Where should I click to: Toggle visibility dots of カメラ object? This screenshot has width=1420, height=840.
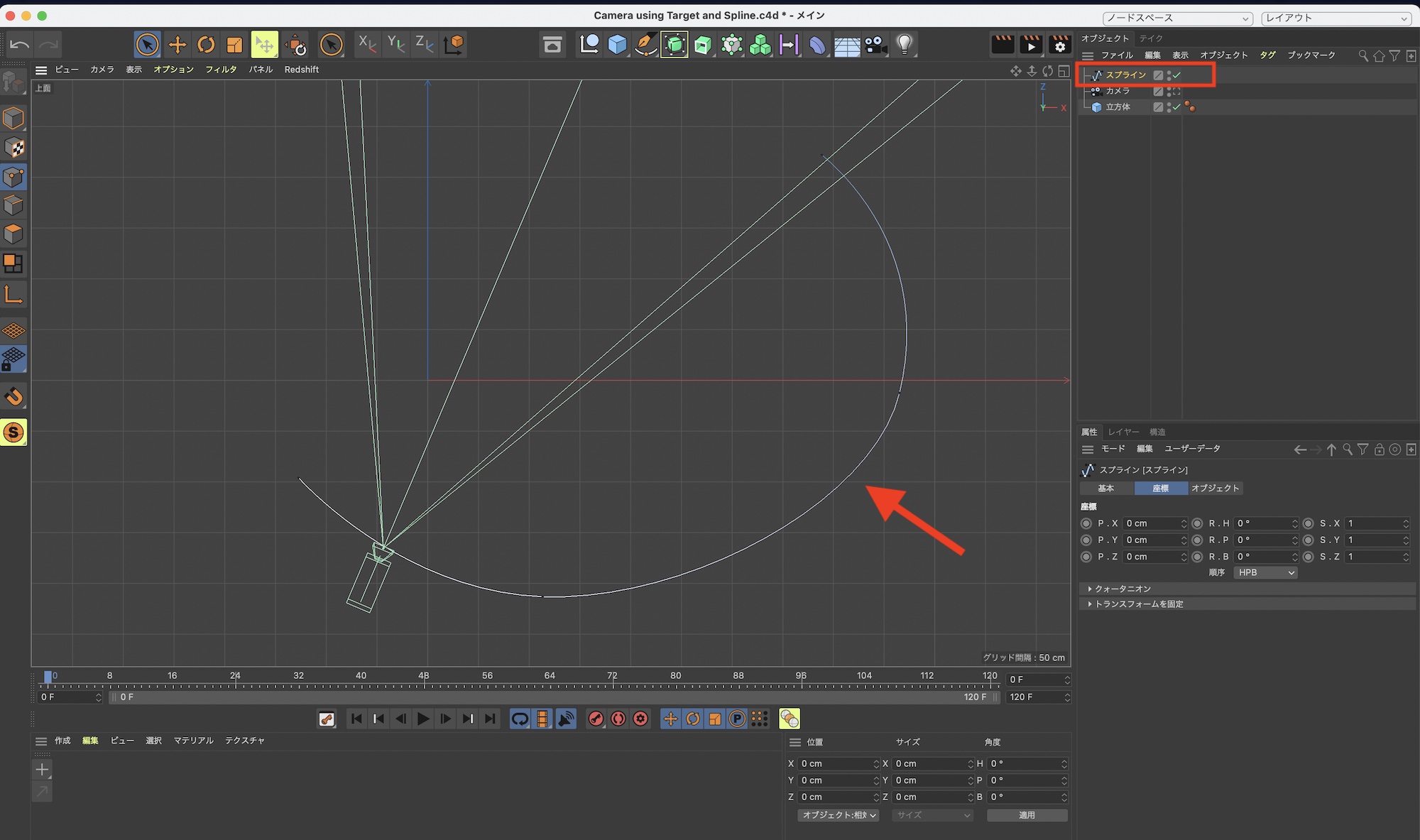click(1169, 91)
